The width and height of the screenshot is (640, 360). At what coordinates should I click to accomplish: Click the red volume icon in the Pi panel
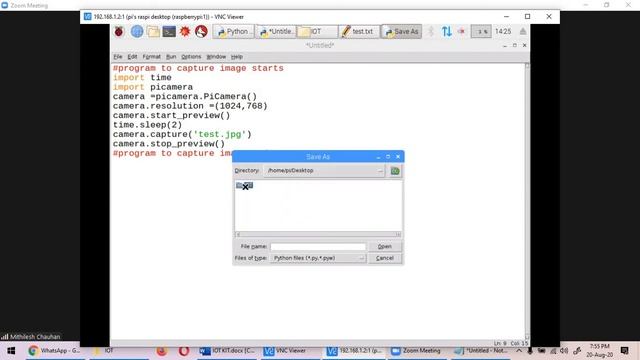[x=462, y=31]
